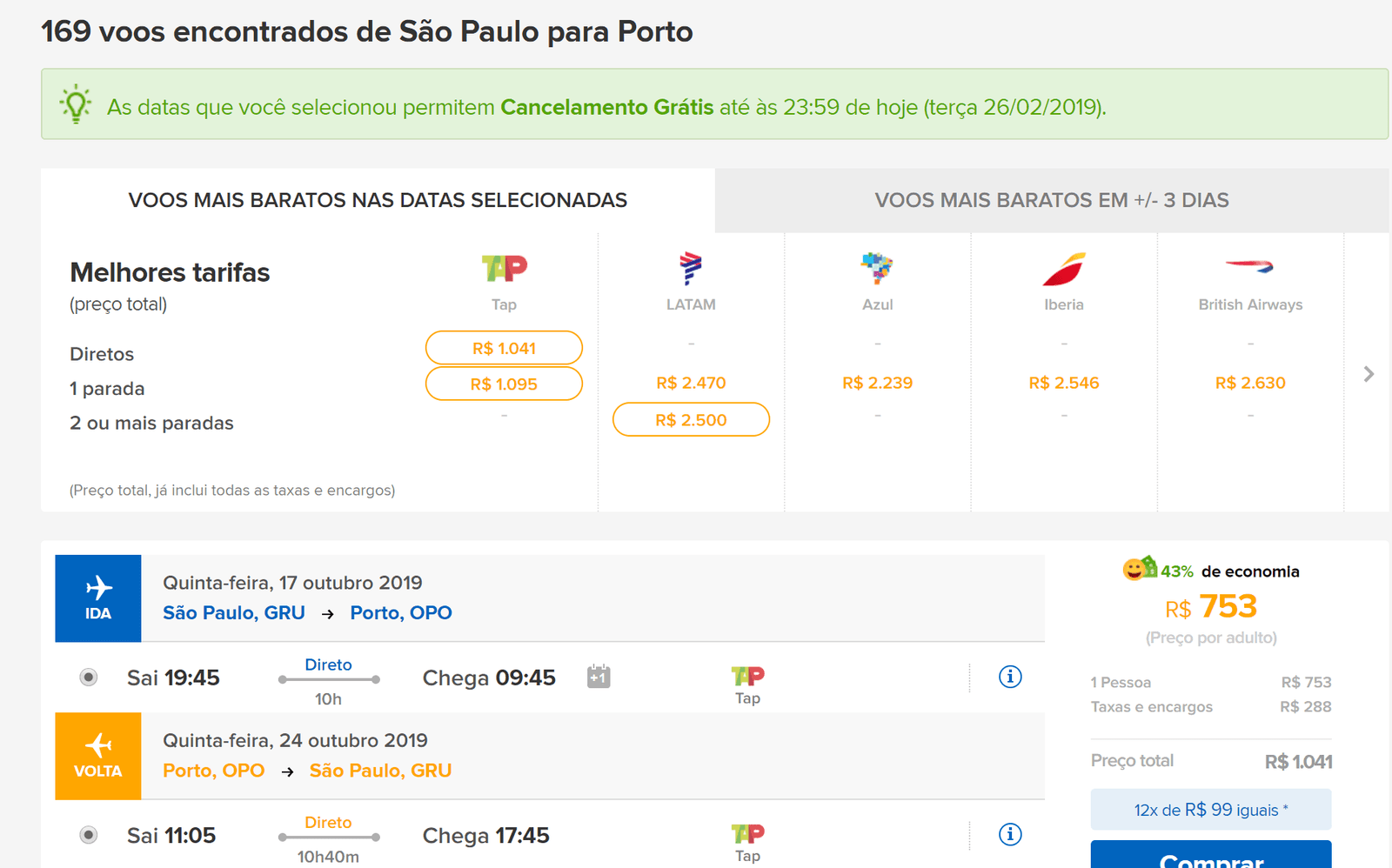Choose Tap direct fare R$ 1.041
Screen dimensions: 1392x868
coord(504,348)
